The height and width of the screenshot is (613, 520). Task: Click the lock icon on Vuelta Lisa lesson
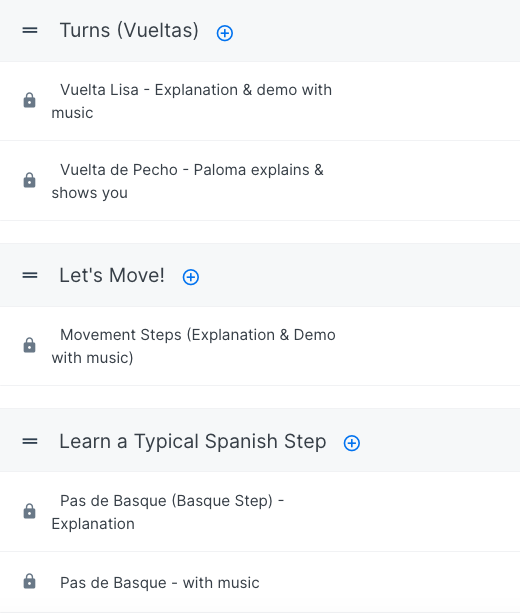tap(29, 100)
